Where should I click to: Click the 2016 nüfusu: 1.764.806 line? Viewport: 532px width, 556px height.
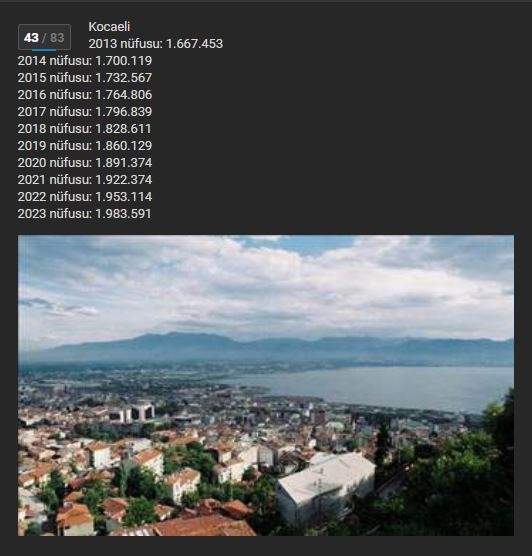point(85,95)
